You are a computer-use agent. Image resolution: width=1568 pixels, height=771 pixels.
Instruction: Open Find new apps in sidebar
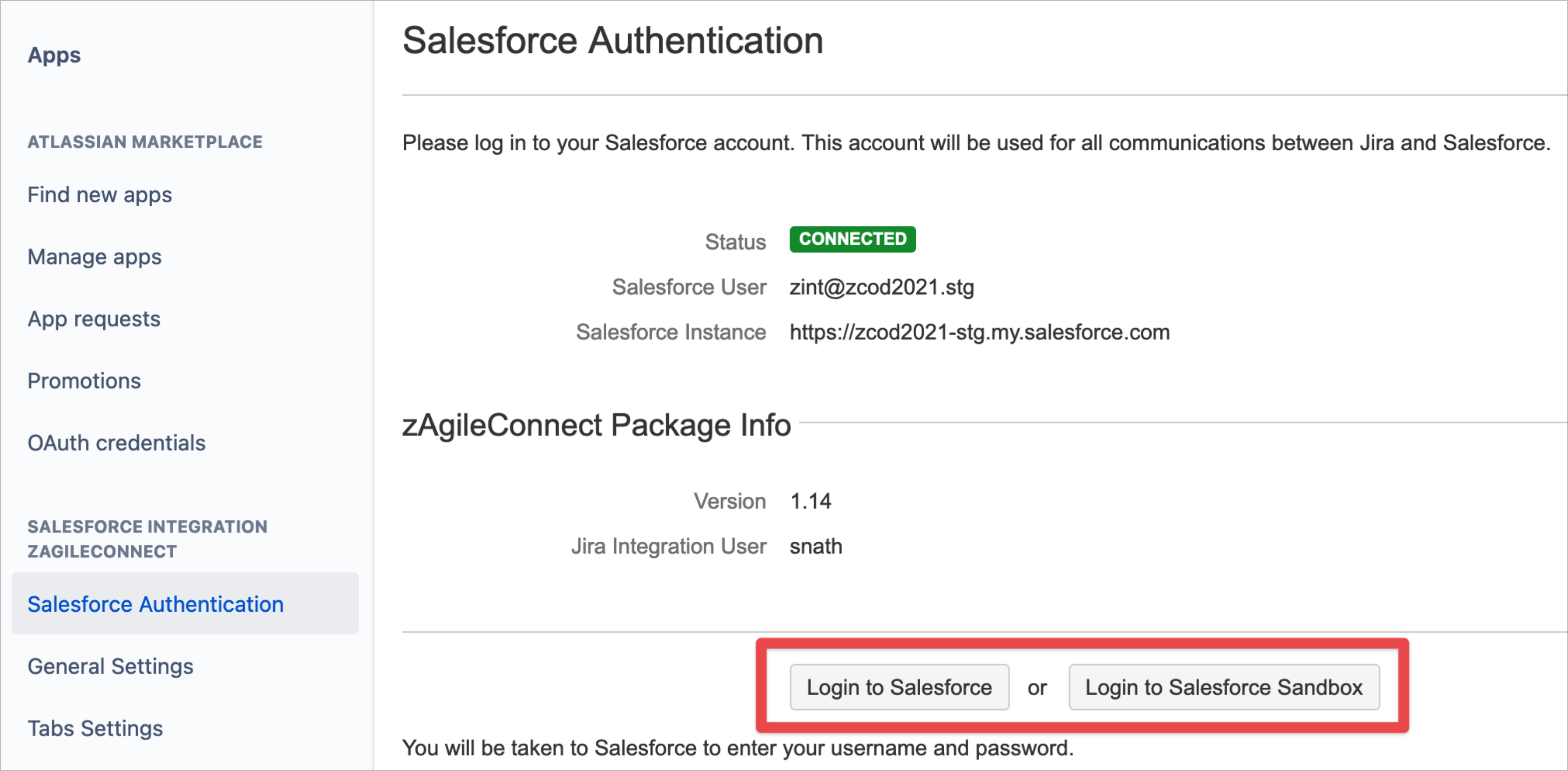point(100,195)
